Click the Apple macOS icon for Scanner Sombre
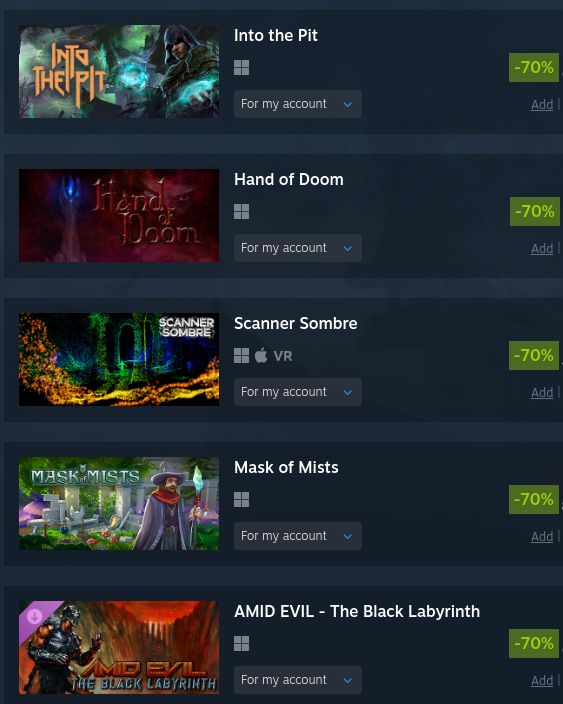This screenshot has height=704, width=563. coord(261,356)
